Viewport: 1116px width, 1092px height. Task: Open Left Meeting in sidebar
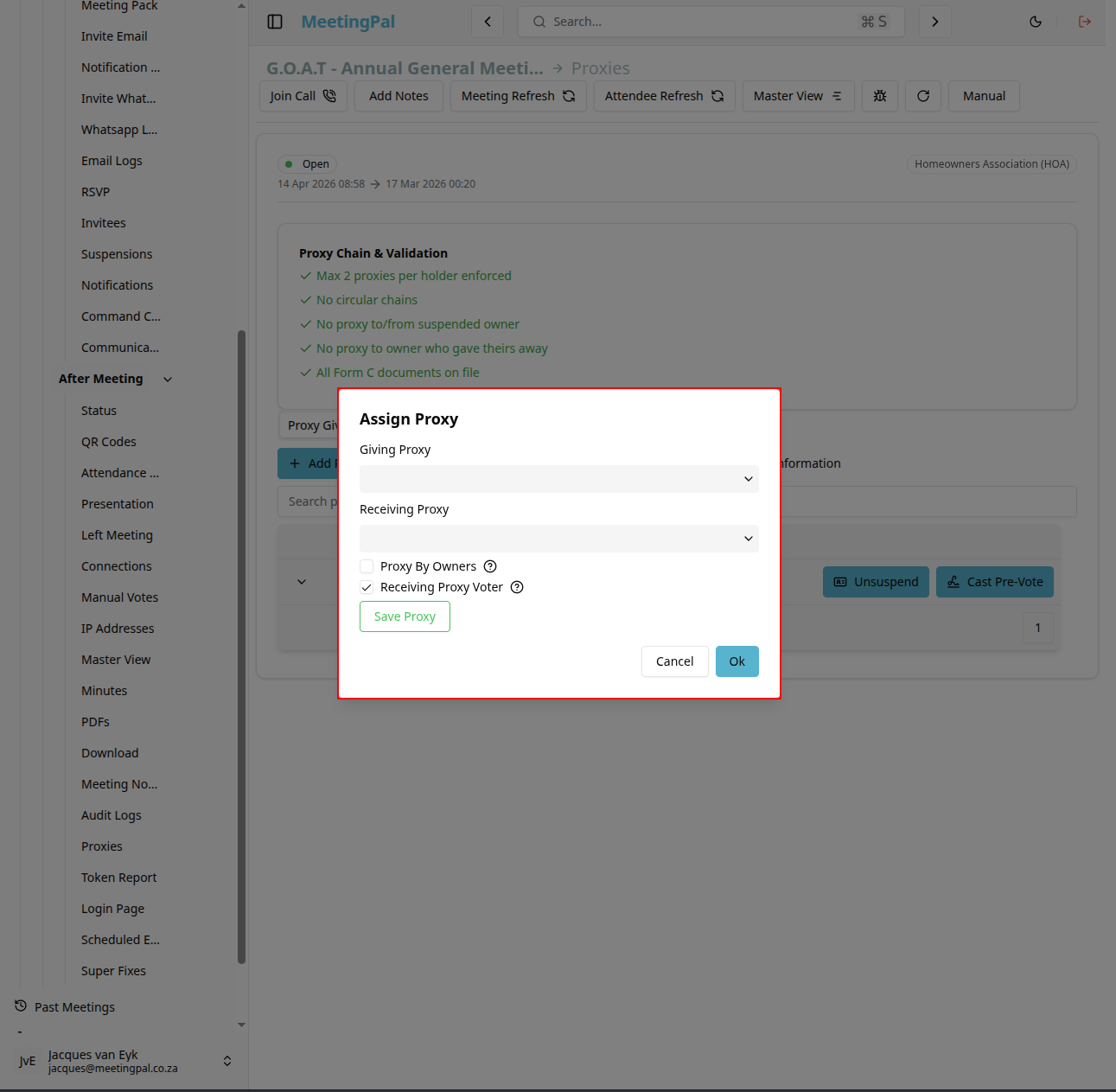click(x=117, y=535)
